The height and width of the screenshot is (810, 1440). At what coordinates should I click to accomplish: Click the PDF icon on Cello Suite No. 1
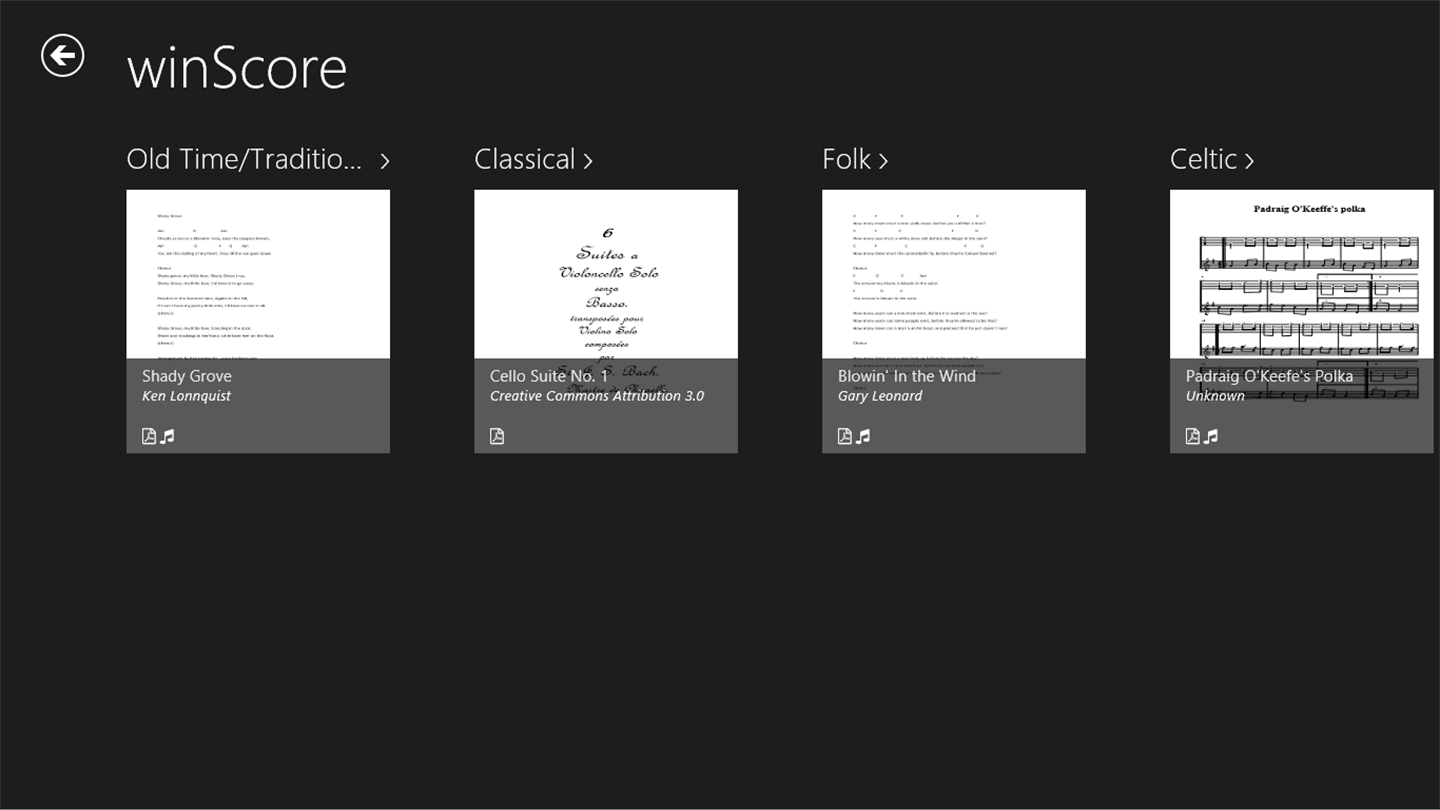click(497, 436)
